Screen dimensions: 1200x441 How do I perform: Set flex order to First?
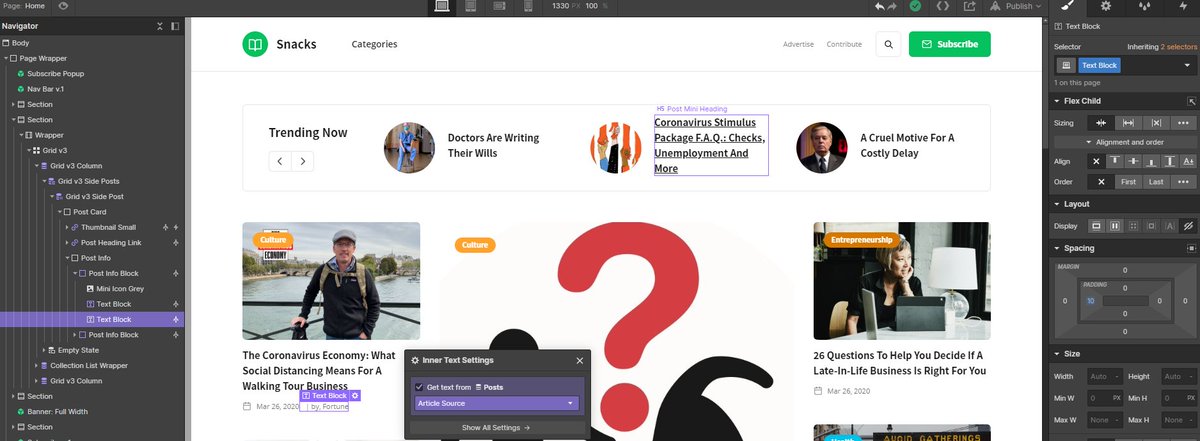tap(1128, 182)
